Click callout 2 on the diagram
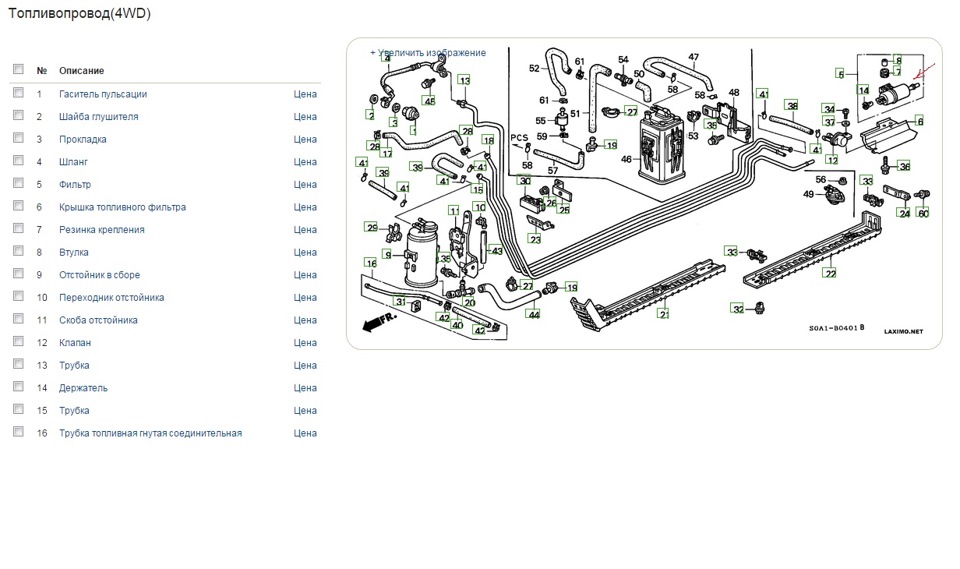 tap(370, 115)
